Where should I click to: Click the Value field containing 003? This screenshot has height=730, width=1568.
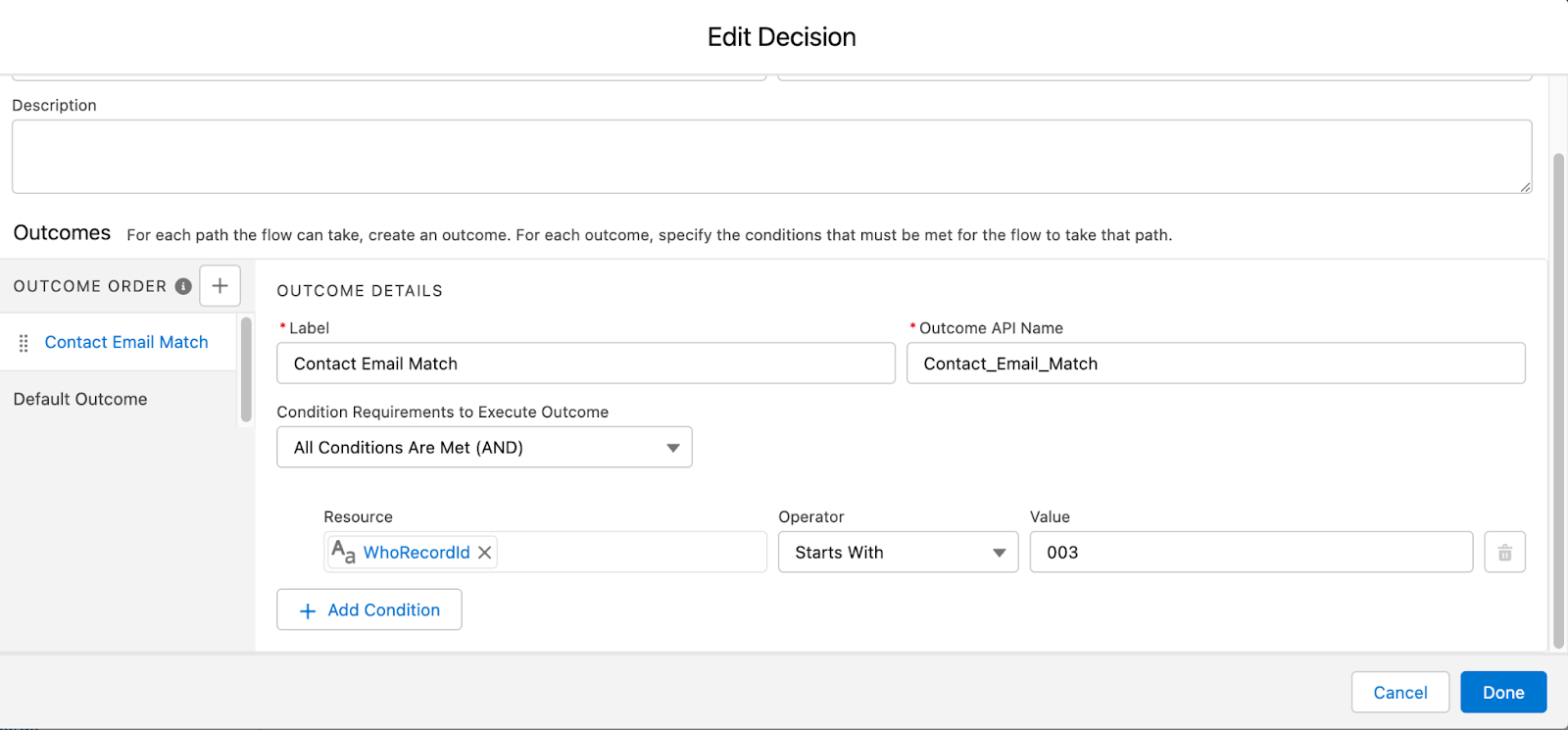click(1250, 553)
